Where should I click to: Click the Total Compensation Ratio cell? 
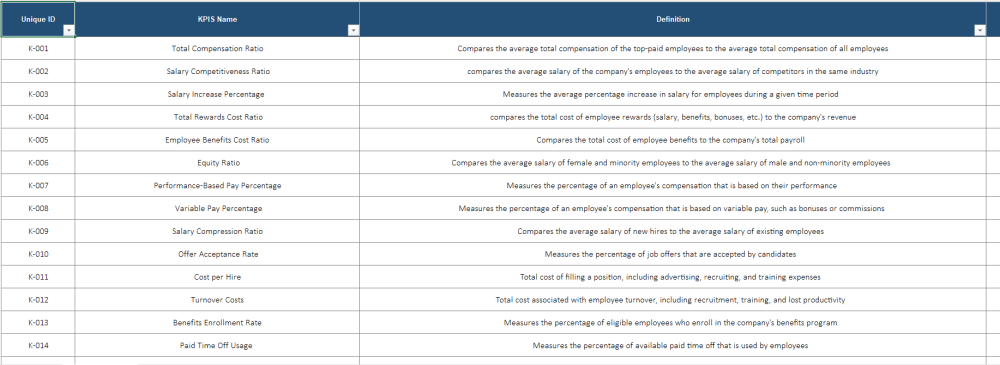pyautogui.click(x=217, y=48)
